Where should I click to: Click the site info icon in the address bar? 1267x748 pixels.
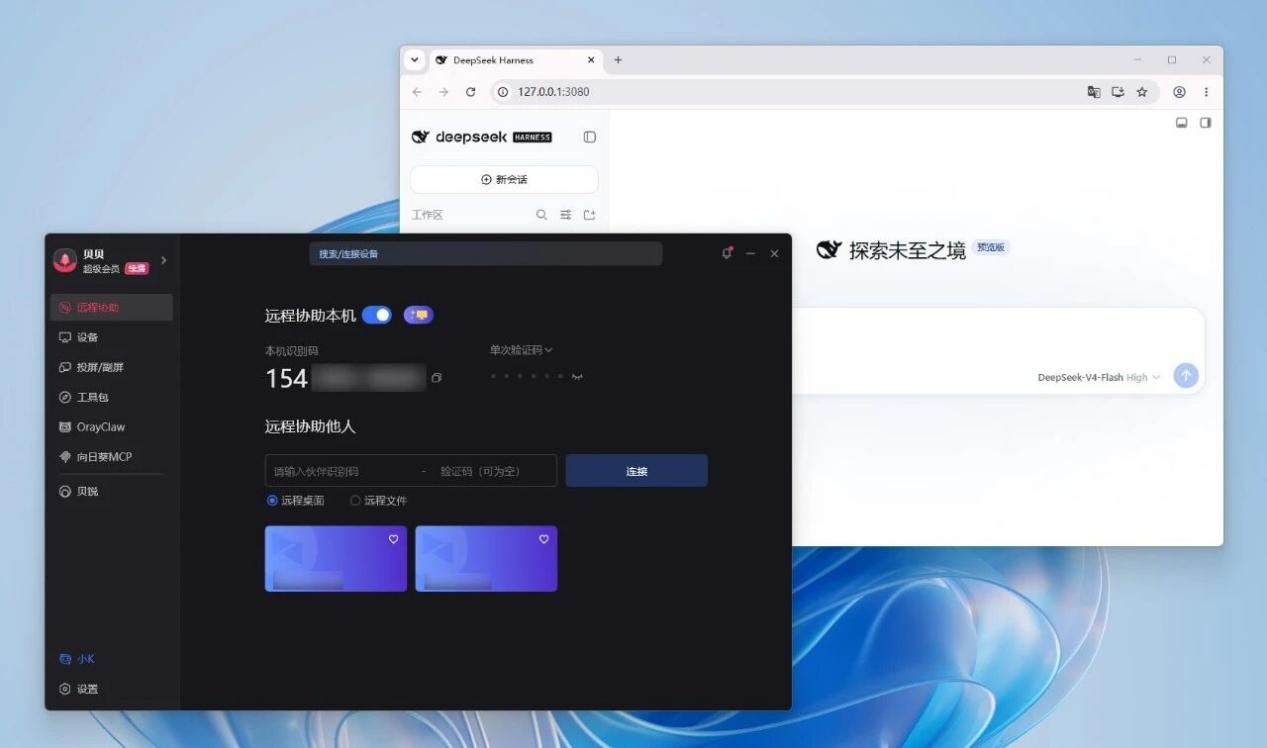point(504,92)
